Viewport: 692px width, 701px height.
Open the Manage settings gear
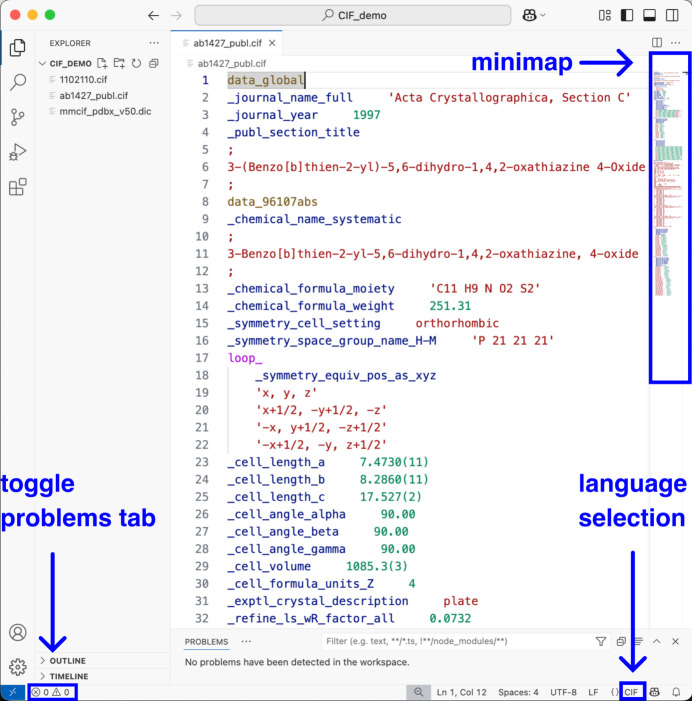click(x=17, y=667)
